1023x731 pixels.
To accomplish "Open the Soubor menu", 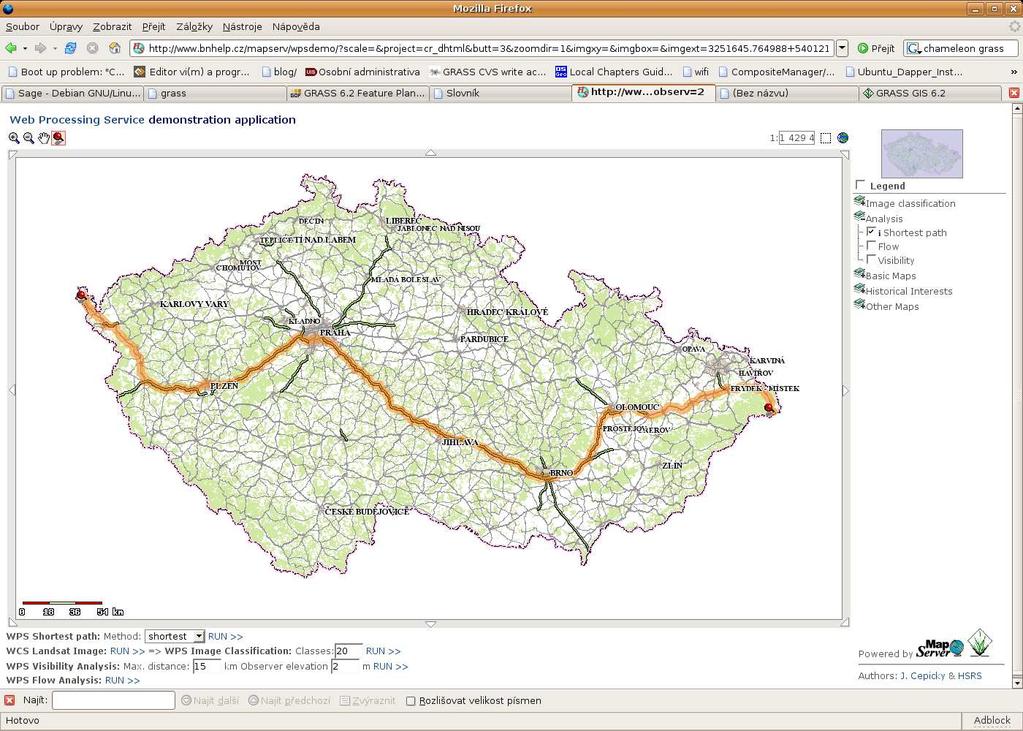I will pos(22,27).
